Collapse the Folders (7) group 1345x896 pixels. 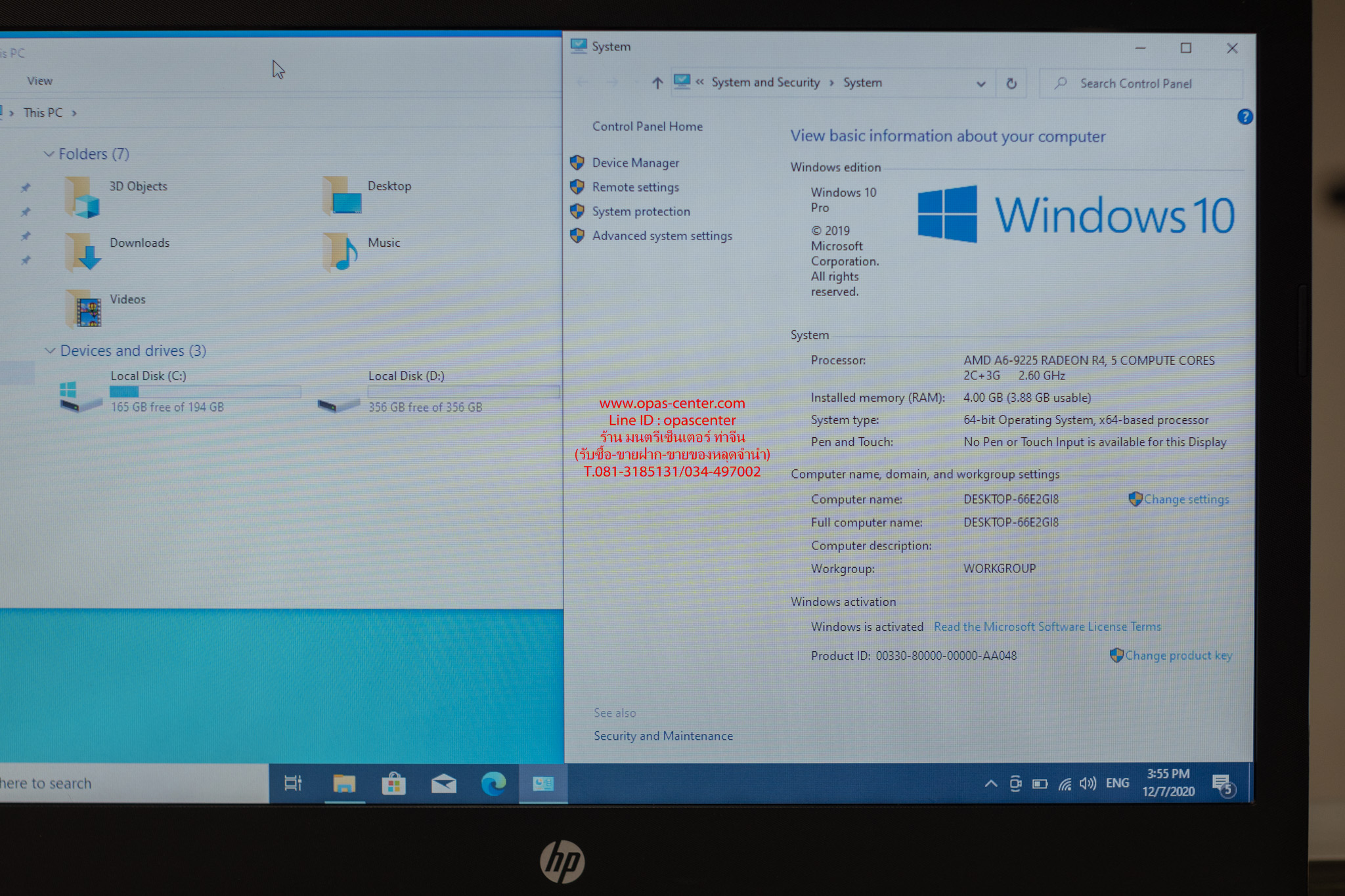[x=49, y=154]
